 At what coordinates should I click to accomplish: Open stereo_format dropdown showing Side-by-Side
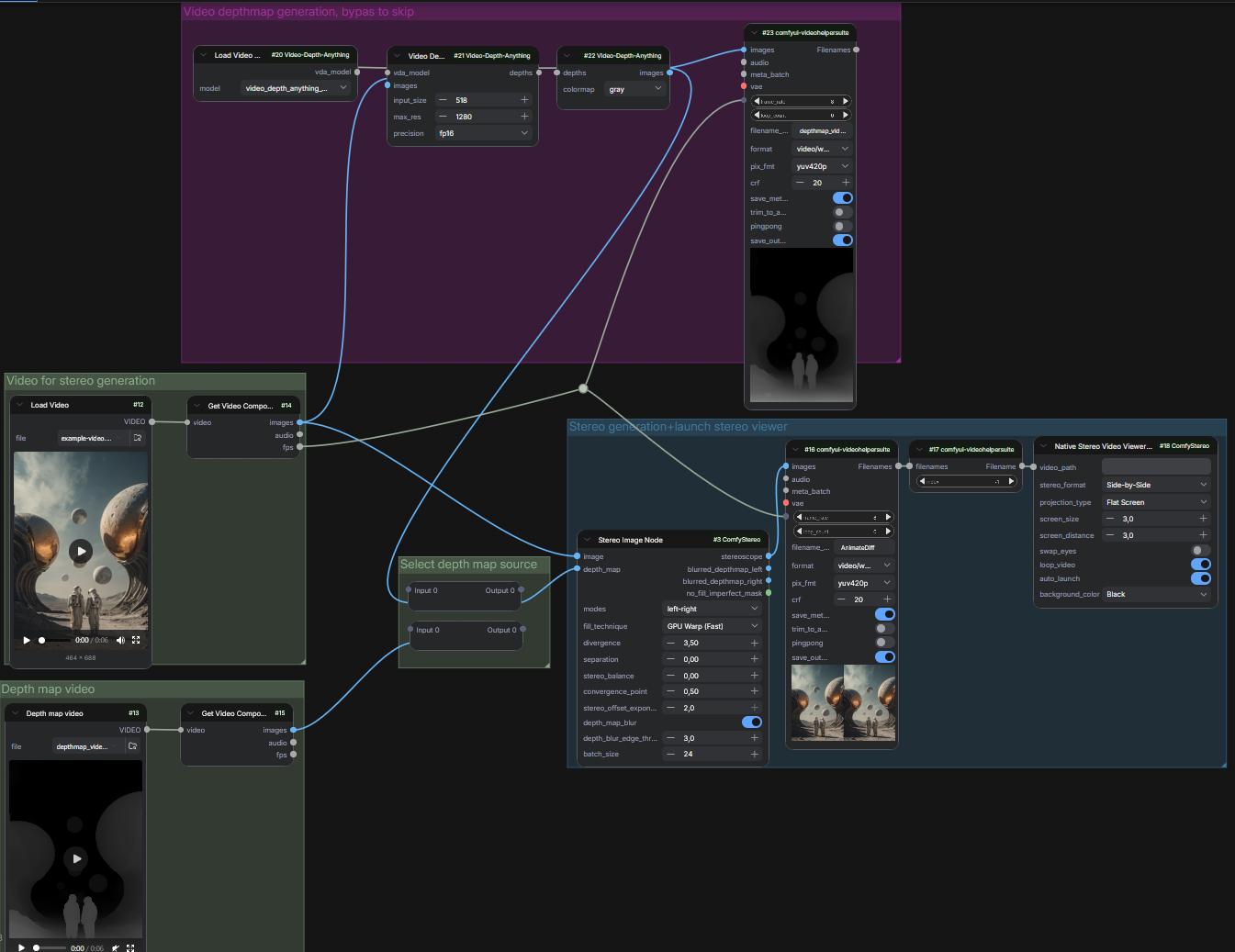[1156, 485]
